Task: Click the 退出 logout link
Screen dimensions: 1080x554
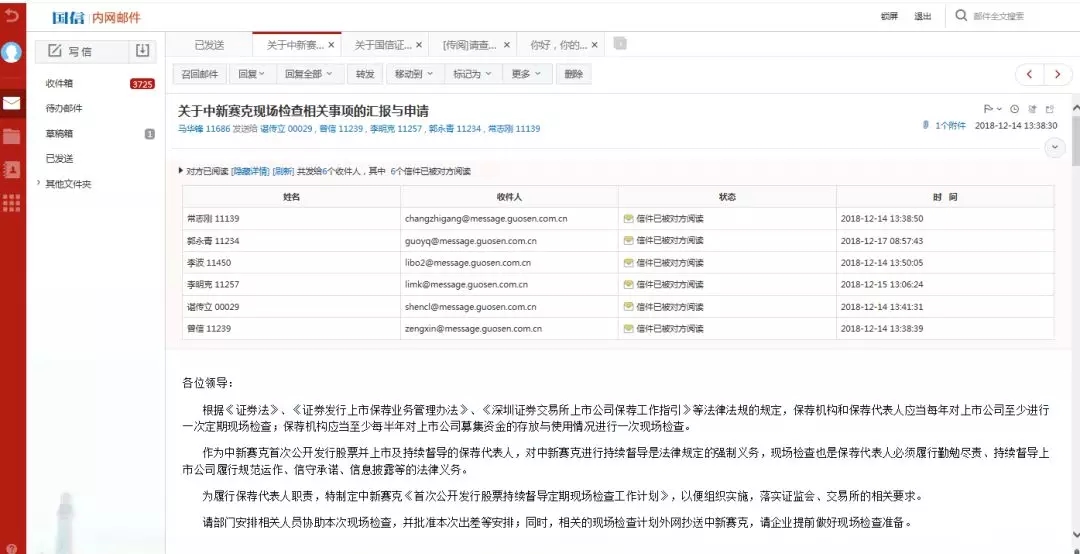Action: click(x=922, y=17)
